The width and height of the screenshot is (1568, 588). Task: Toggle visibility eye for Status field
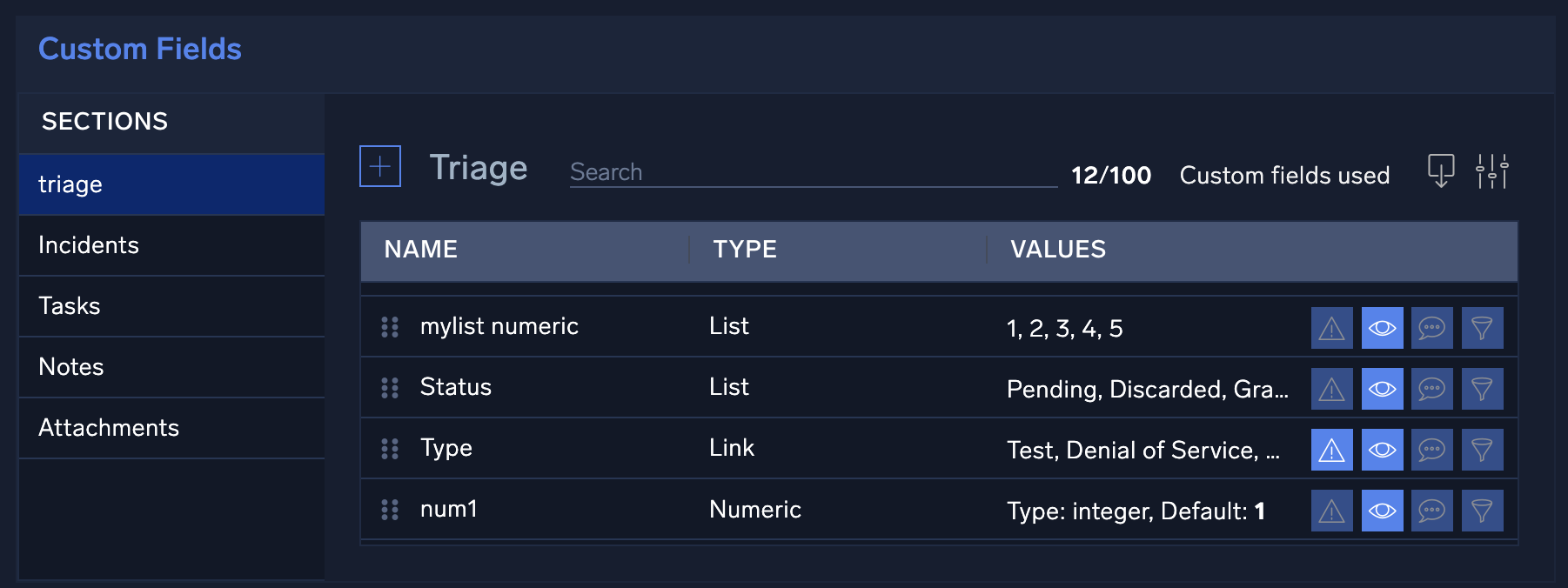1382,389
